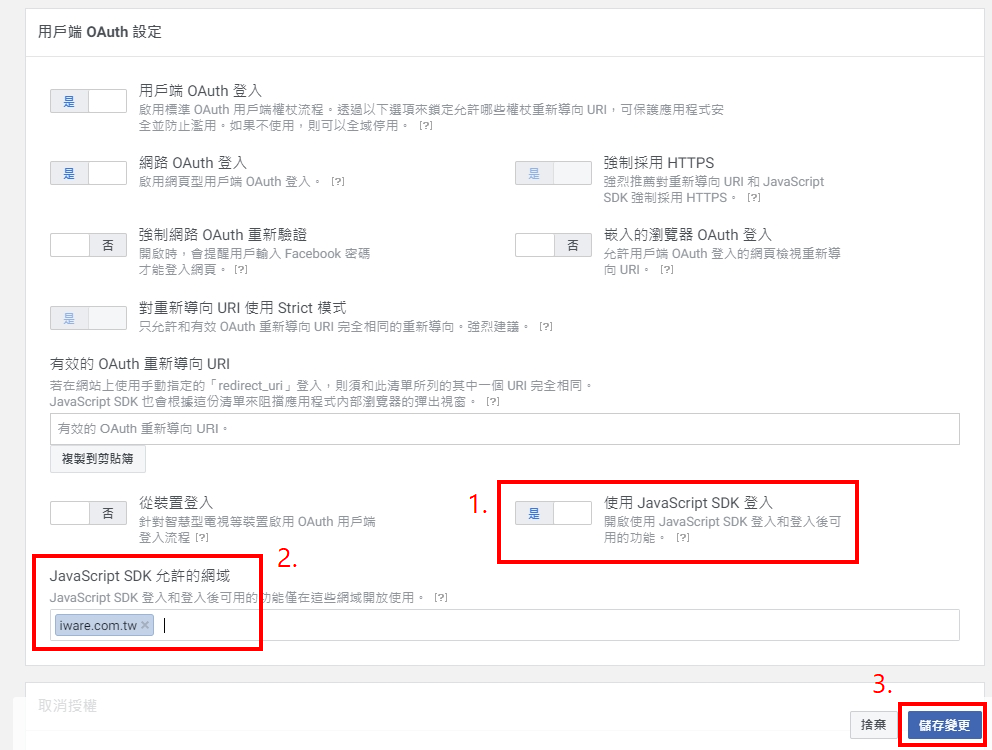992x750 pixels.
Task: Click the [?] help for 使用 JavaScript SDK 登入
Action: coord(683,538)
